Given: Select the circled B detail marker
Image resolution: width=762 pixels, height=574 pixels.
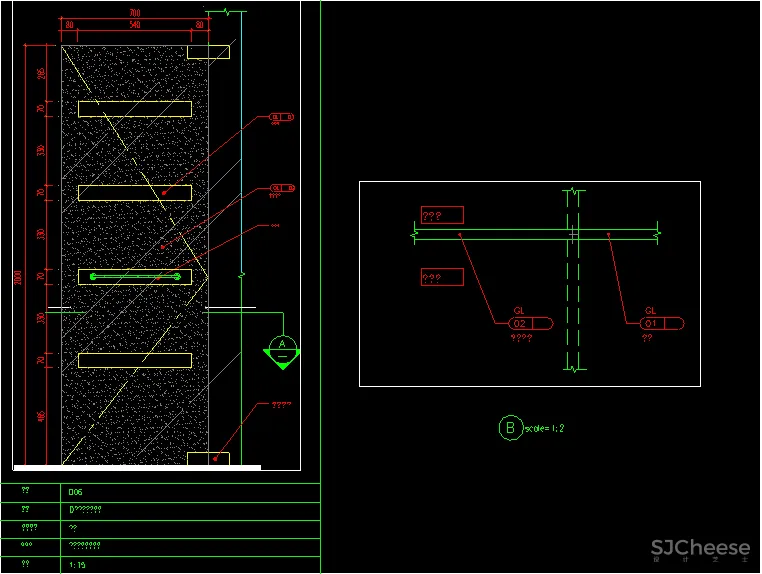Looking at the screenshot, I should (509, 428).
